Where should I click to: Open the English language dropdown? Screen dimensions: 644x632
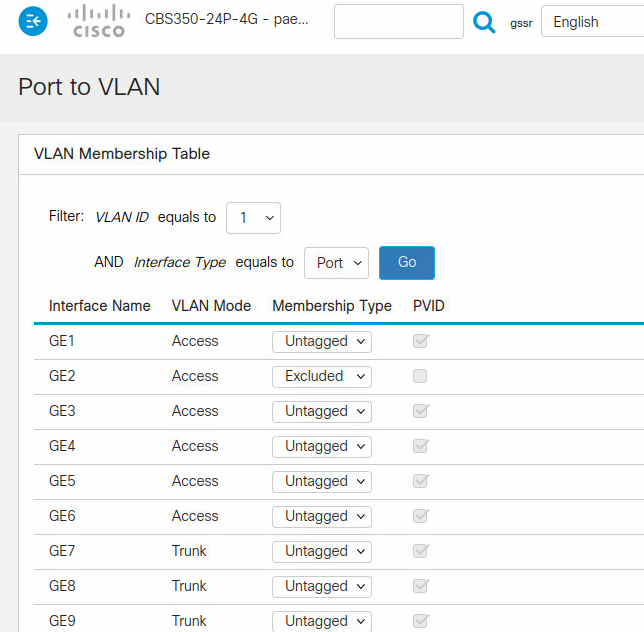point(592,21)
